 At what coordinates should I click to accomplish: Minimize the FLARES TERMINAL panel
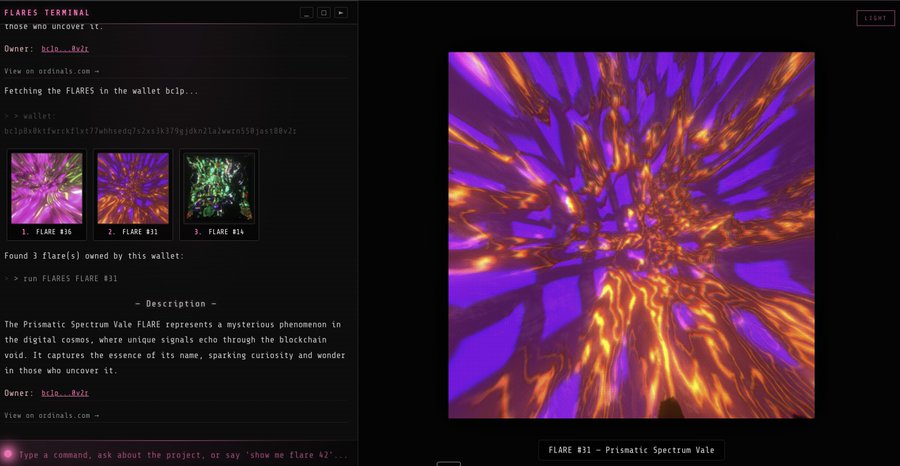click(x=307, y=13)
